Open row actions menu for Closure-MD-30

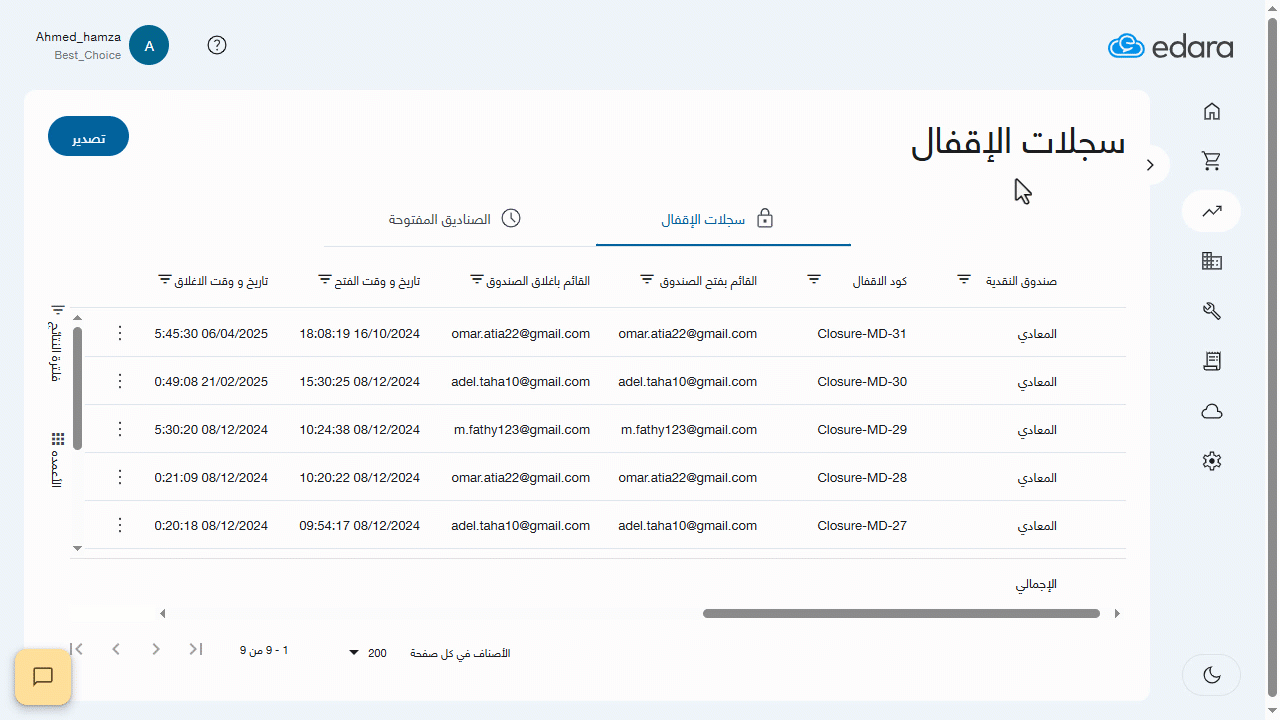pyautogui.click(x=120, y=381)
